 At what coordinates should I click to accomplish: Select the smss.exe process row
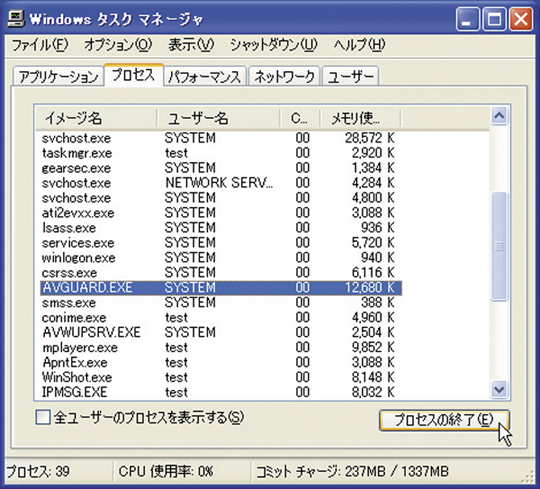click(x=221, y=303)
